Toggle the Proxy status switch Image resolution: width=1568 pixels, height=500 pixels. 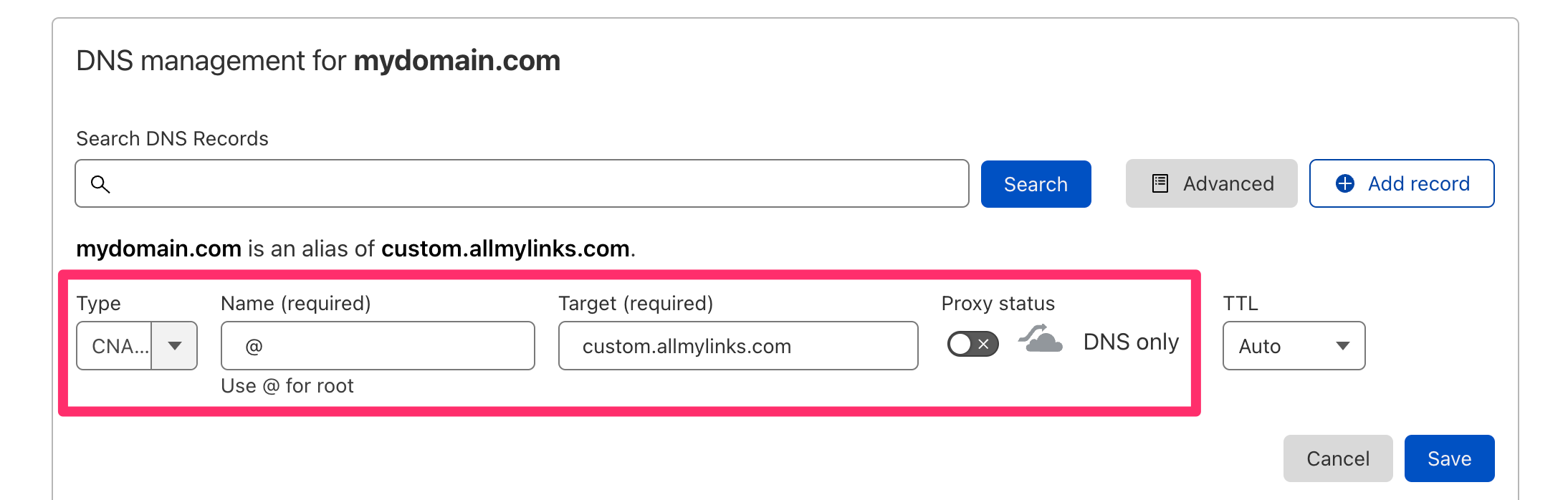coord(972,345)
